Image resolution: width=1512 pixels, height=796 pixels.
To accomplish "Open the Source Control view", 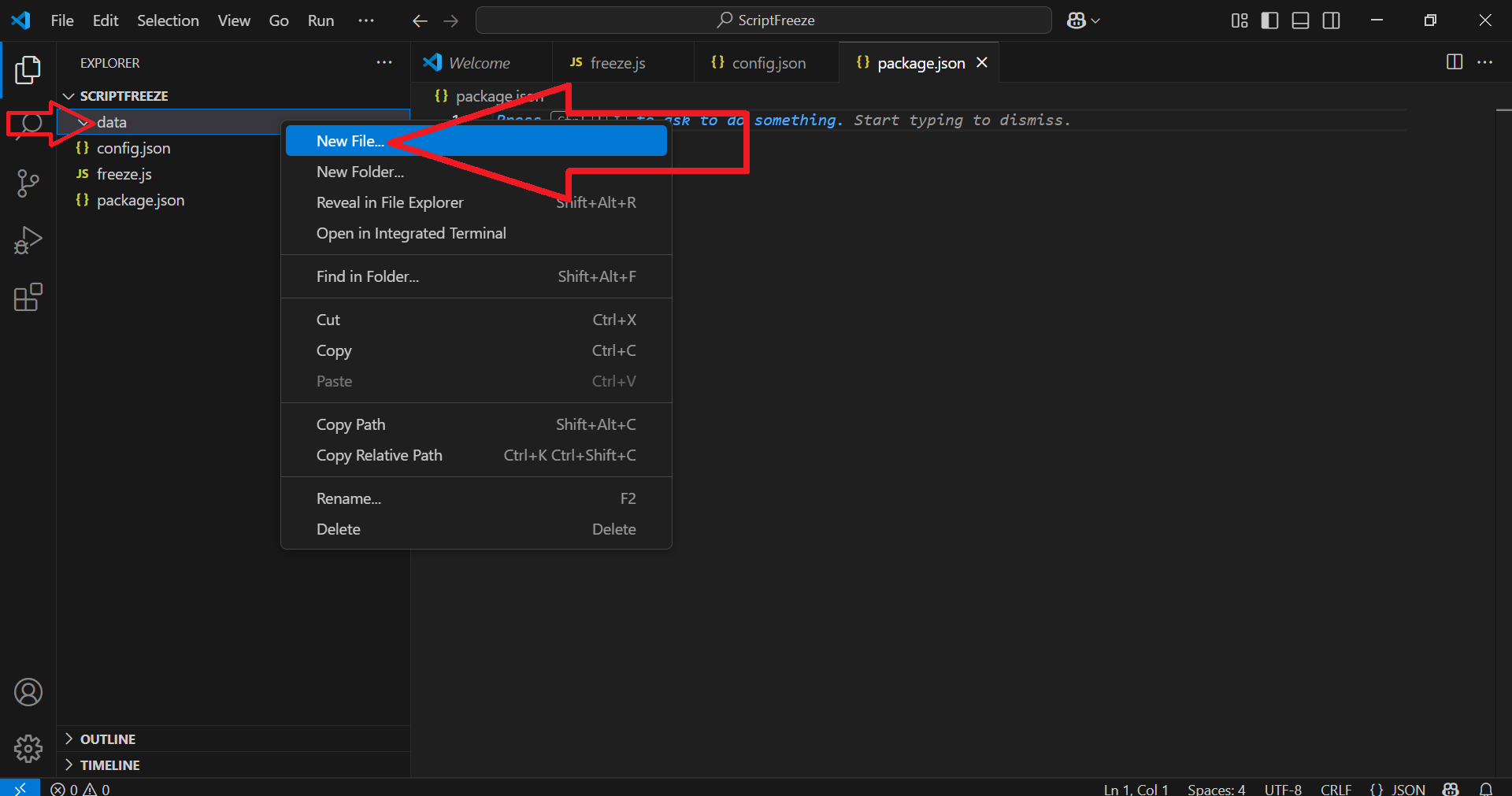I will coord(28,183).
